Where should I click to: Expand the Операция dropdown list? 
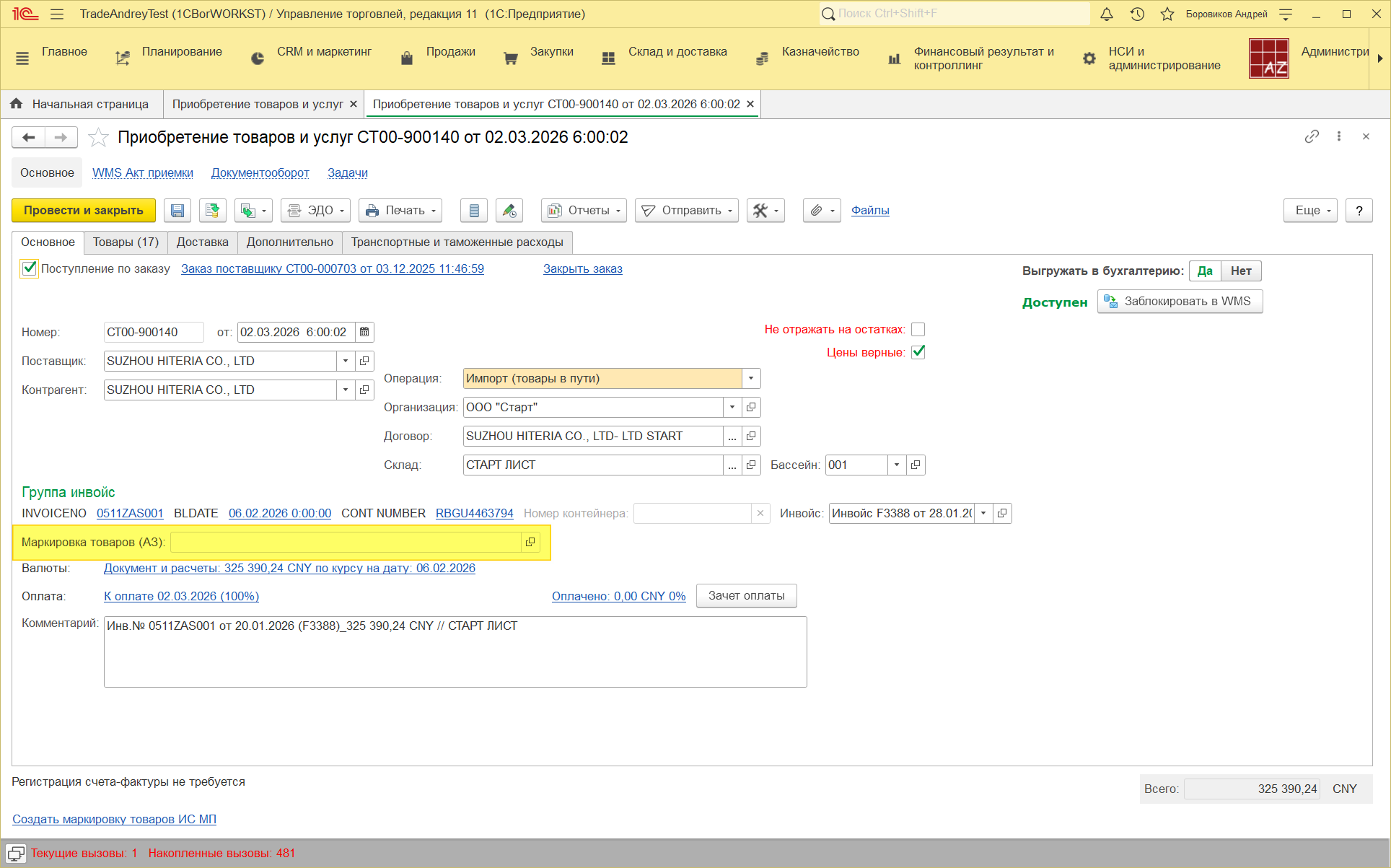[751, 378]
